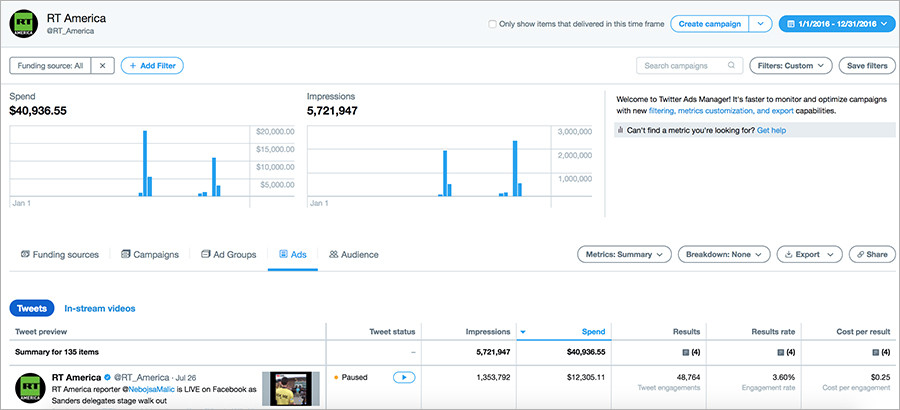Click the $12,305.11 spend cell
The image size is (900, 410).
click(x=586, y=377)
